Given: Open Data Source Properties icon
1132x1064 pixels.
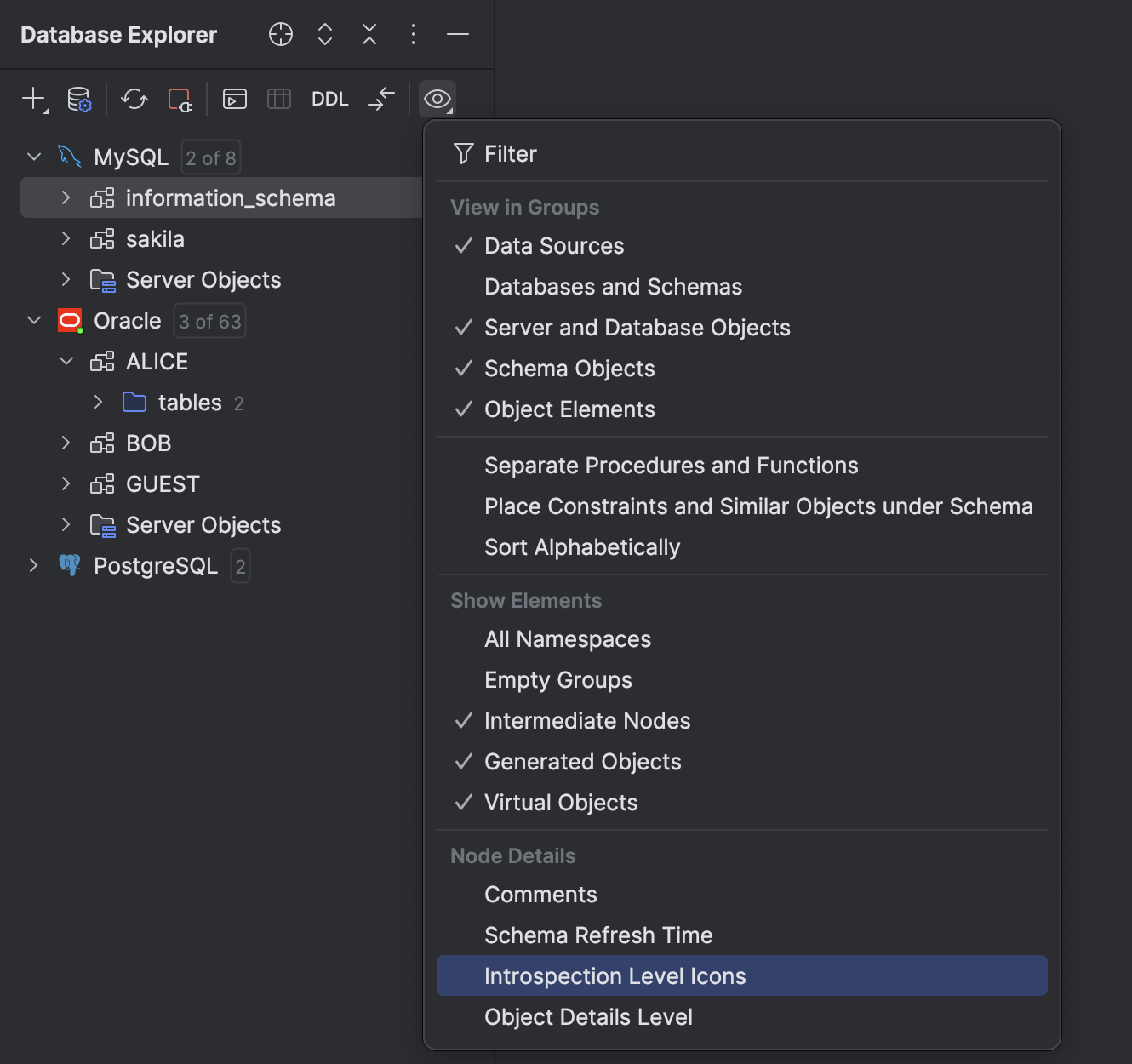Looking at the screenshot, I should (x=79, y=99).
